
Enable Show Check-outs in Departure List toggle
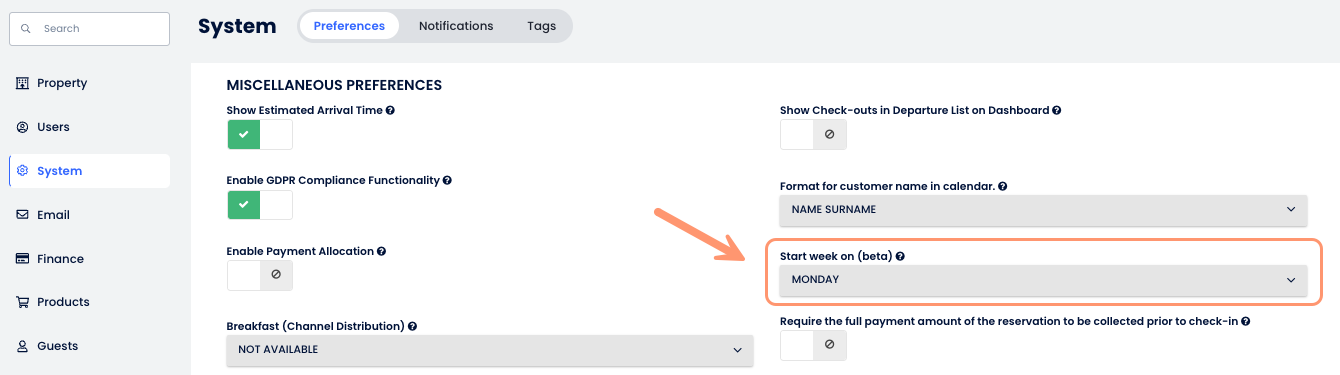coord(813,134)
